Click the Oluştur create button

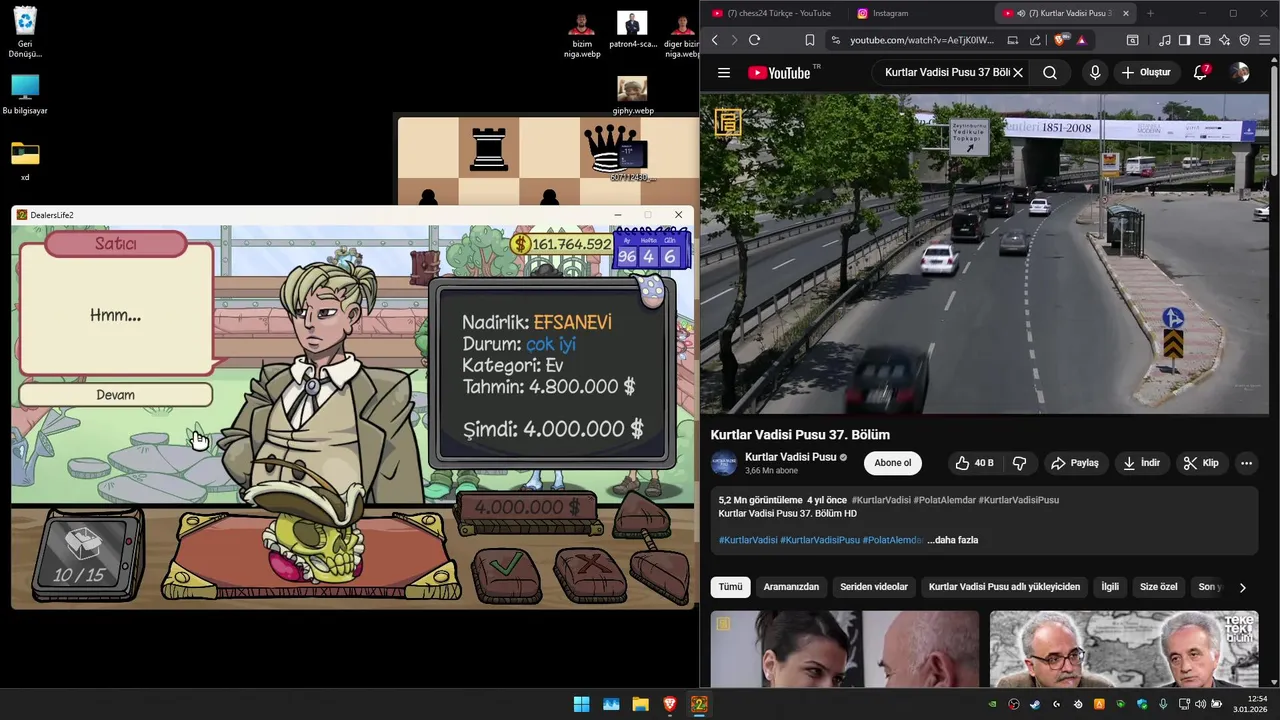pos(1146,73)
